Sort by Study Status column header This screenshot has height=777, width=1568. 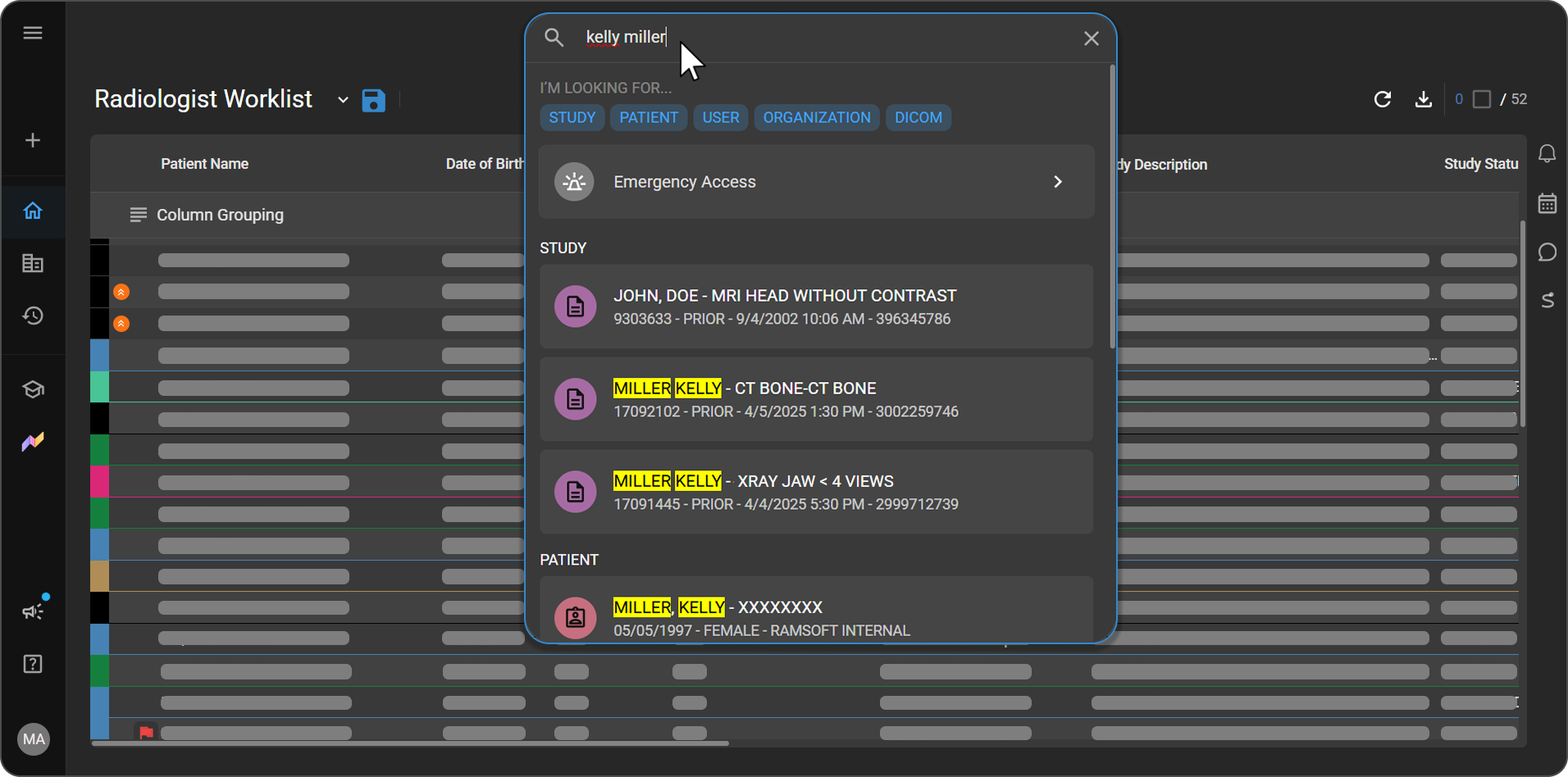[1481, 164]
